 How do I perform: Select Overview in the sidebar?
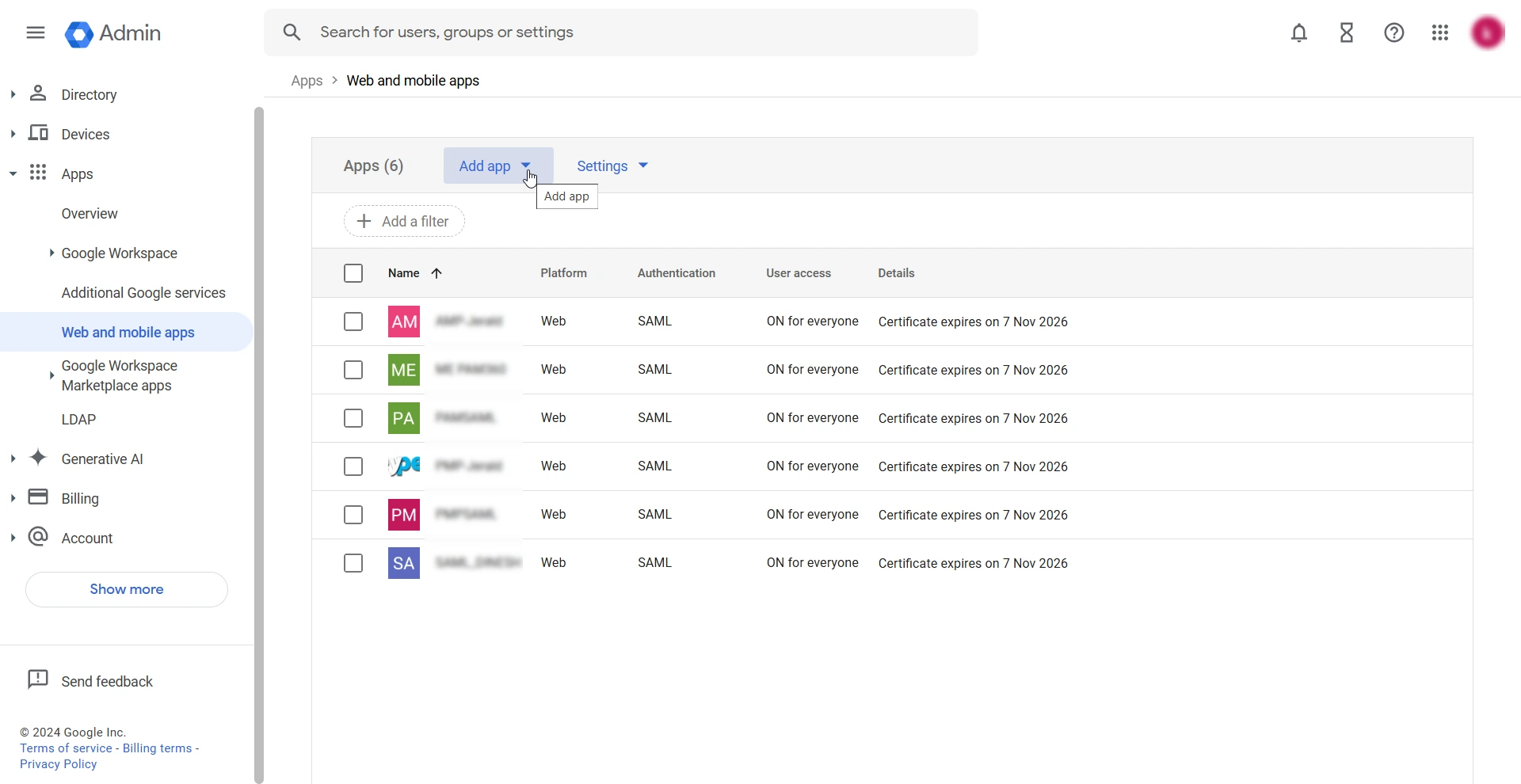(89, 213)
